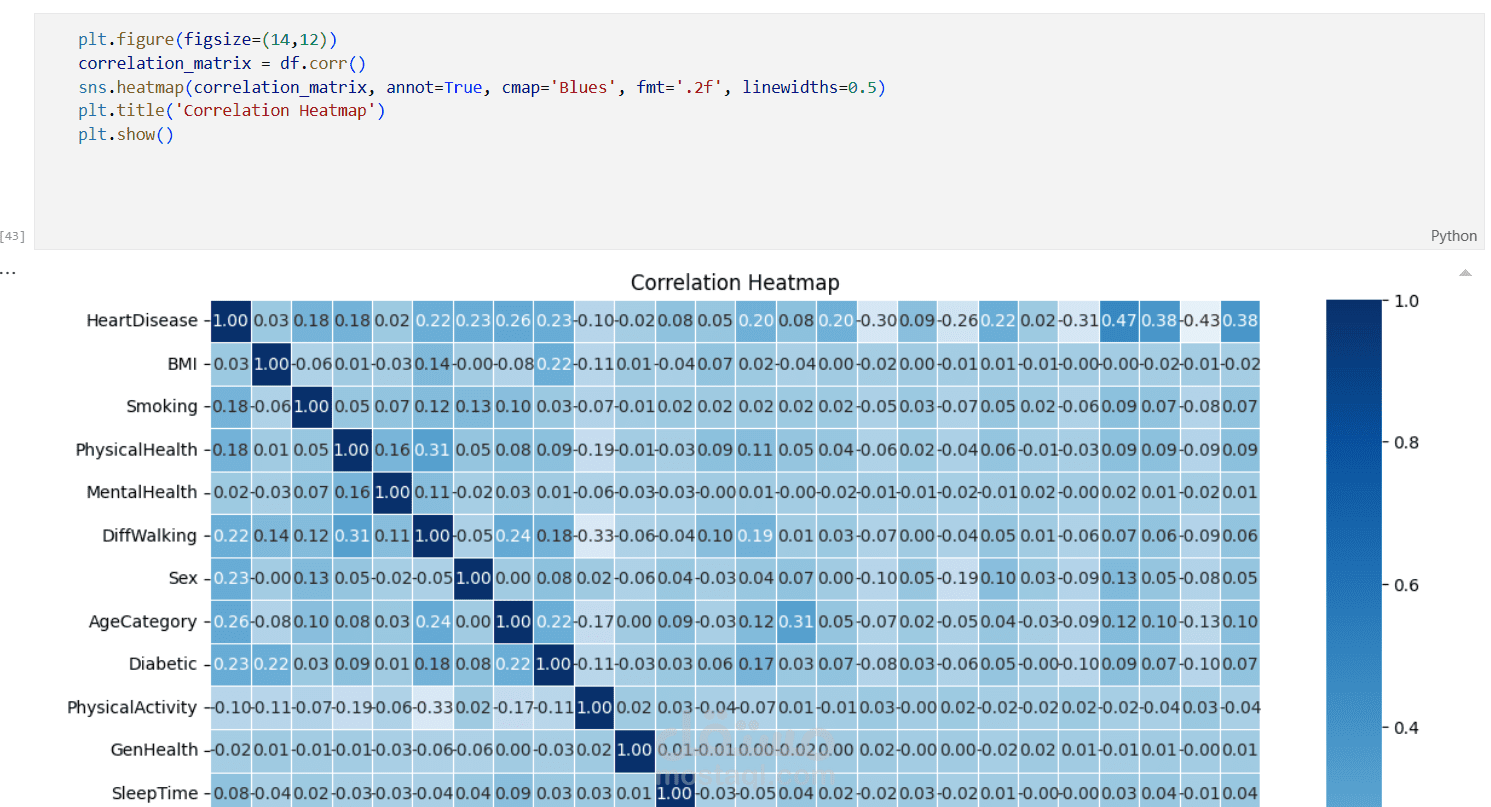Open the output cell ellipsis menu

[8, 270]
